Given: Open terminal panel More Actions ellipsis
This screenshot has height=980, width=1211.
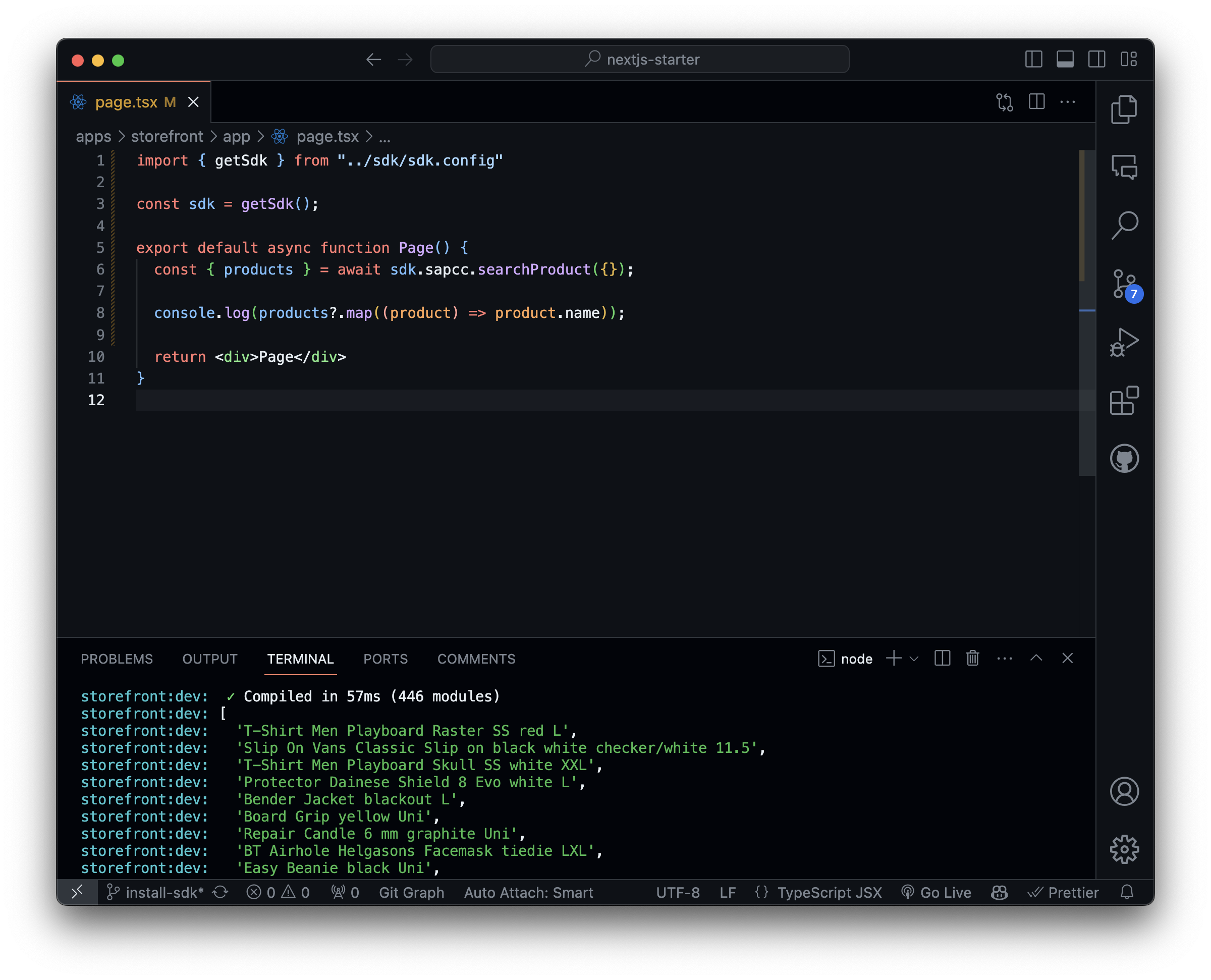Looking at the screenshot, I should (1005, 659).
